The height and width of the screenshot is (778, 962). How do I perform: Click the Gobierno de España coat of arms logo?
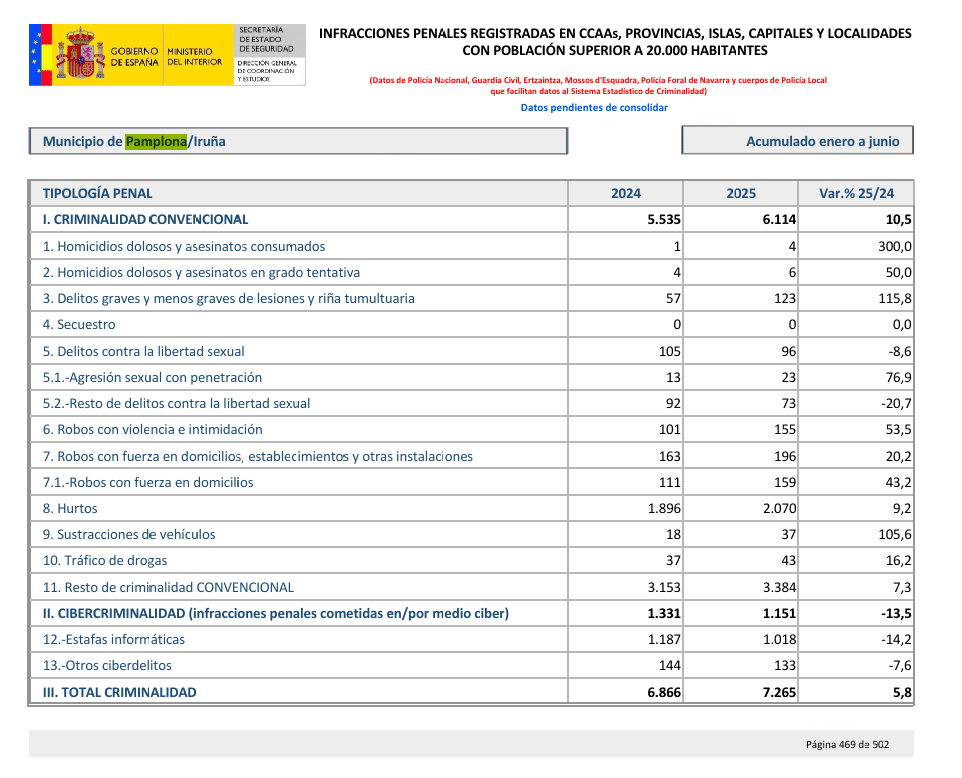click(79, 54)
